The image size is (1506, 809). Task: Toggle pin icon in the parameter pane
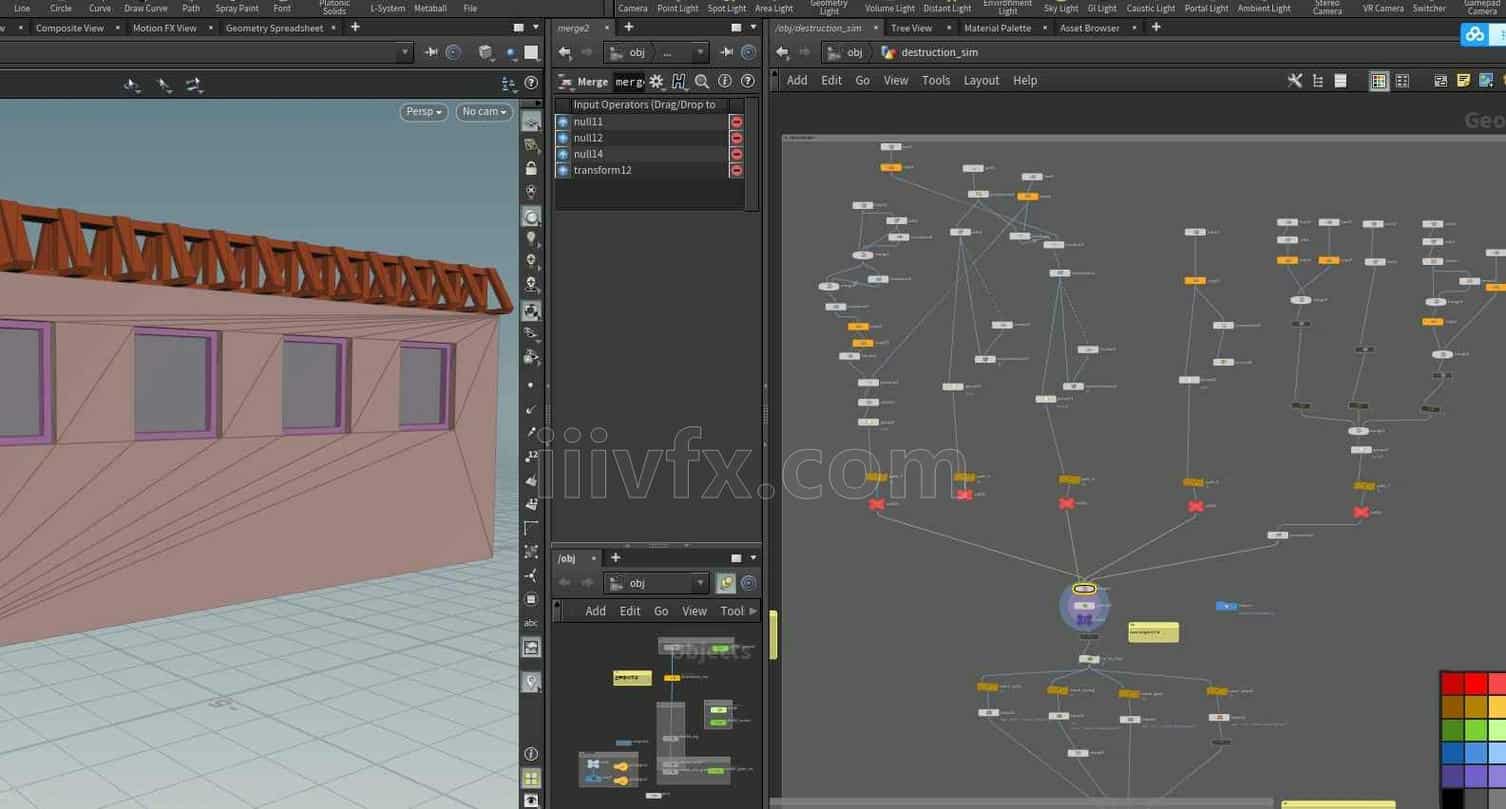click(x=727, y=52)
